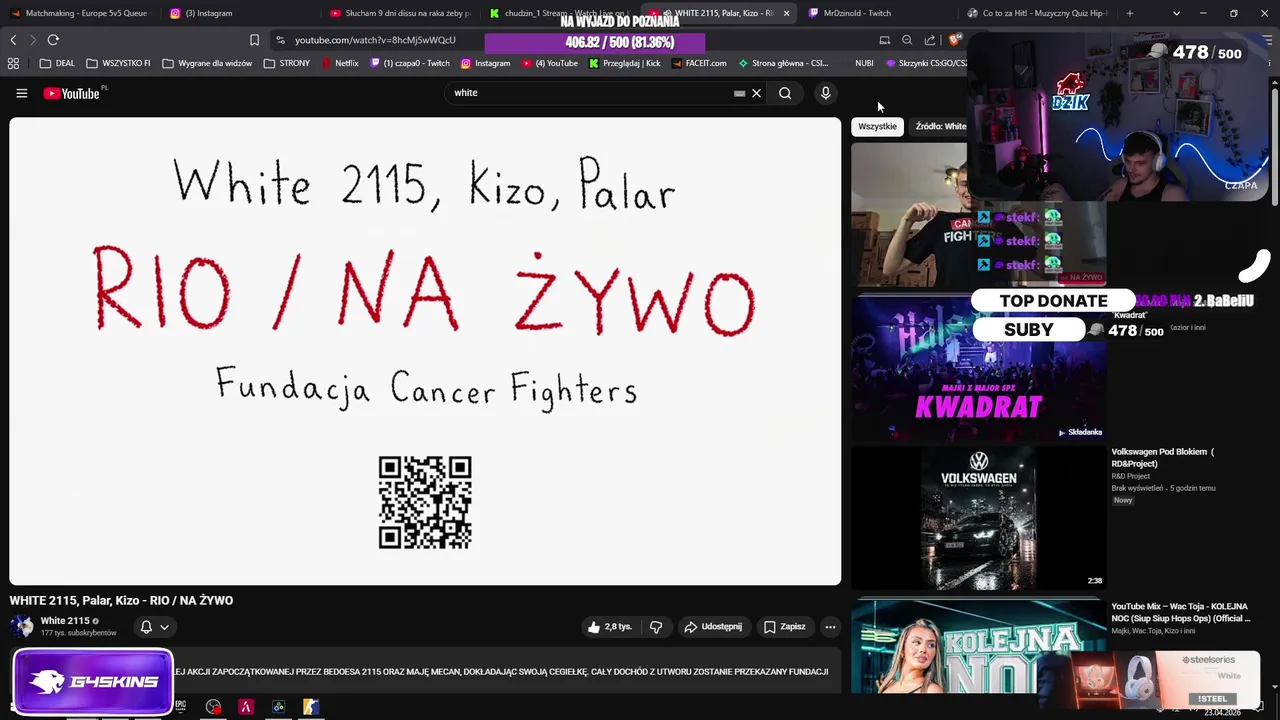Open the Instagram bookmark
Viewport: 1280px width, 720px height.
[485, 63]
